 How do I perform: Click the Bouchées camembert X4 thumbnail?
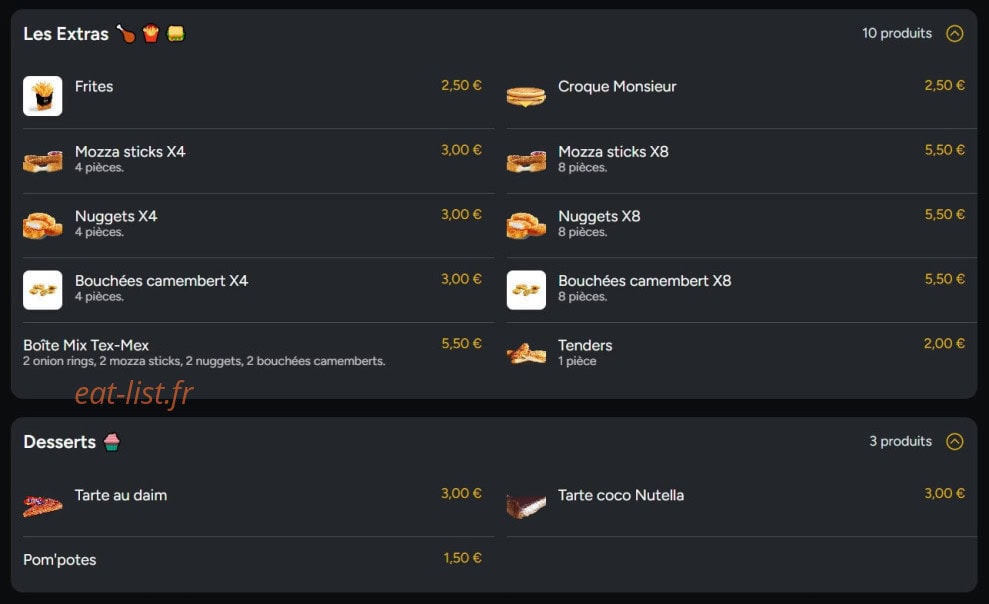(42, 290)
